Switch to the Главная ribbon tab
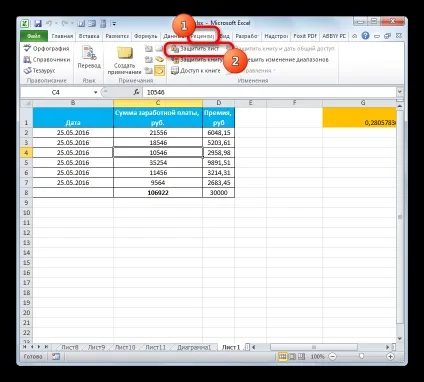The height and width of the screenshot is (382, 424). point(62,36)
